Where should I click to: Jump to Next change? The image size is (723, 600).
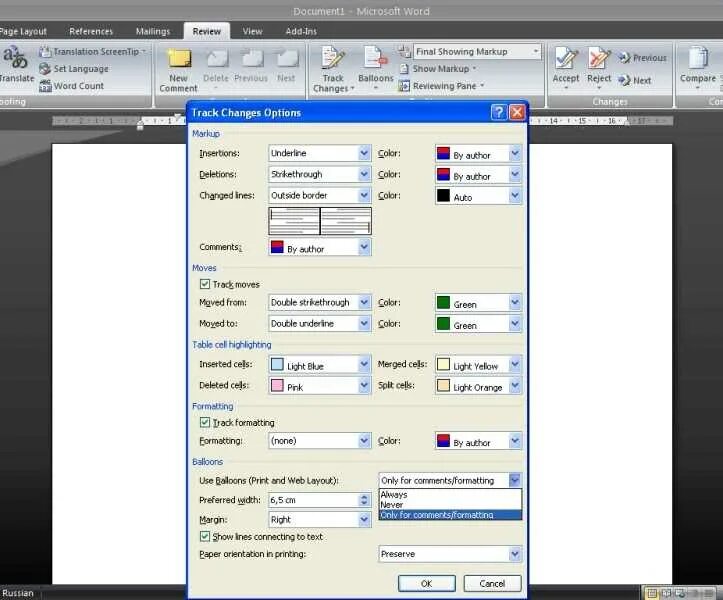point(635,80)
